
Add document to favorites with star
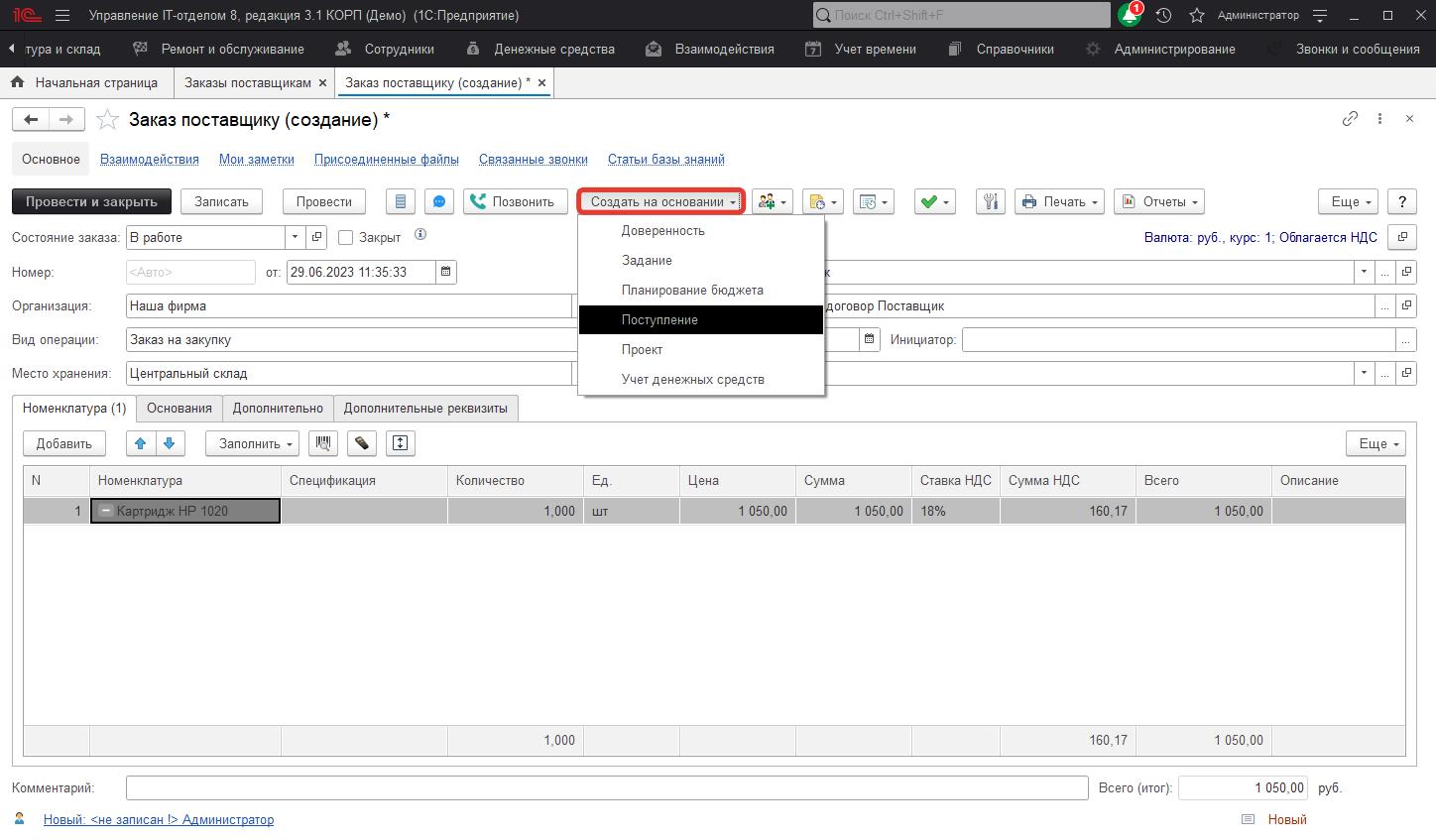[x=107, y=120]
